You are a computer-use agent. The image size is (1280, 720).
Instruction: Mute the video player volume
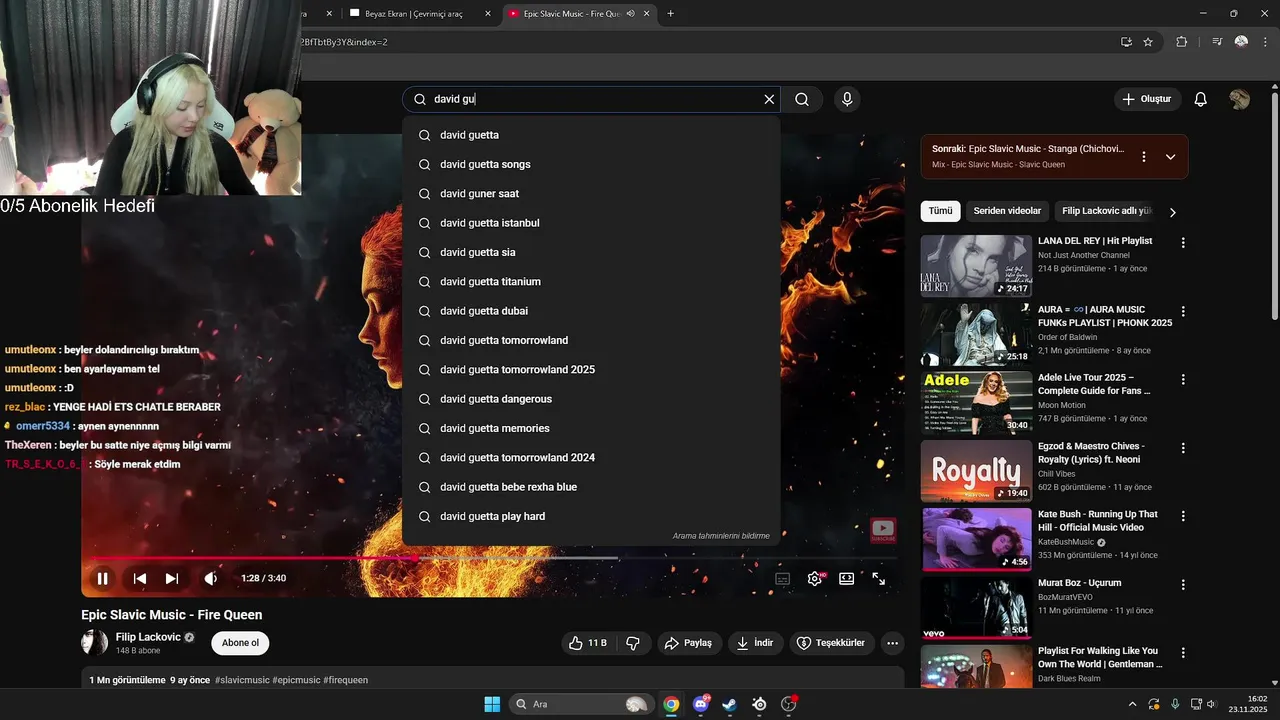pyautogui.click(x=210, y=578)
